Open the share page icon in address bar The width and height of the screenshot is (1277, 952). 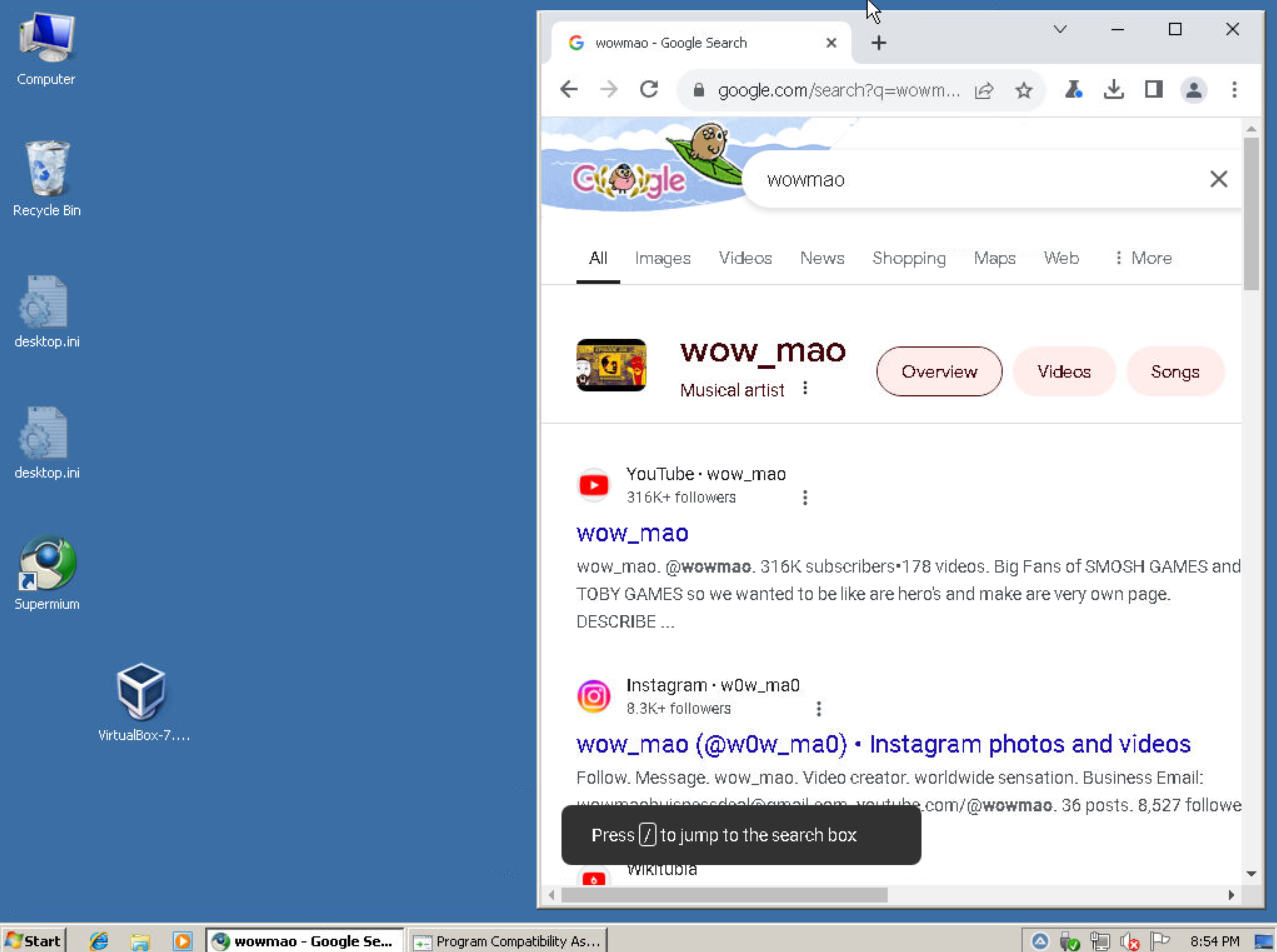(984, 91)
